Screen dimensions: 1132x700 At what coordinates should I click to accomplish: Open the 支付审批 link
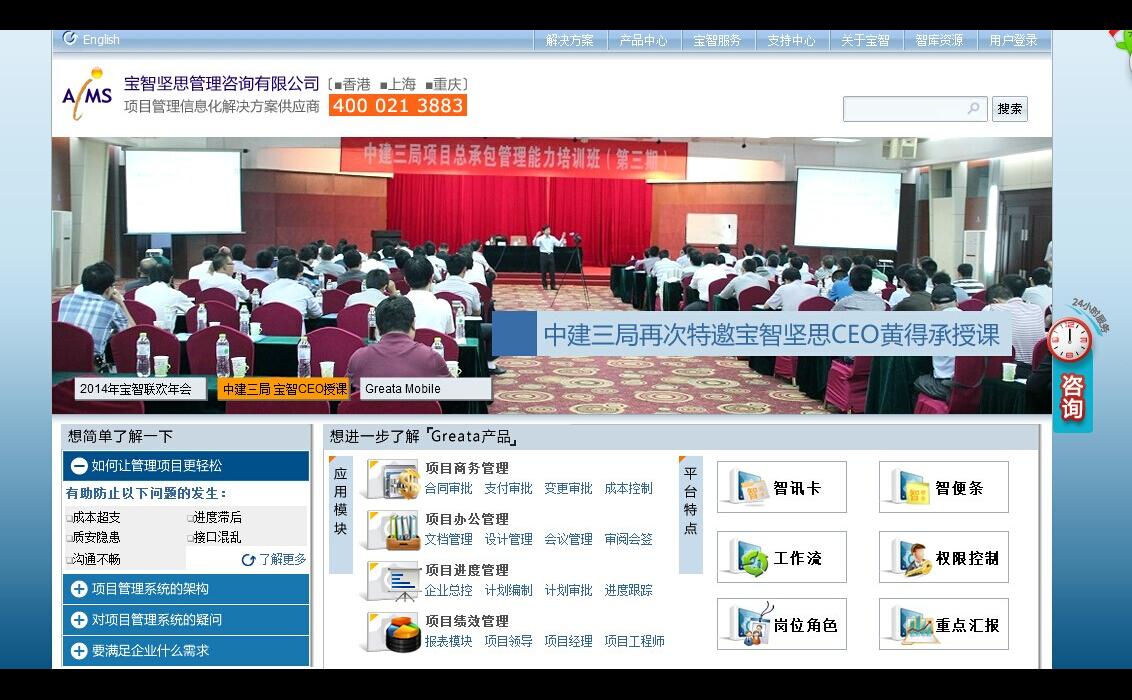[x=508, y=489]
